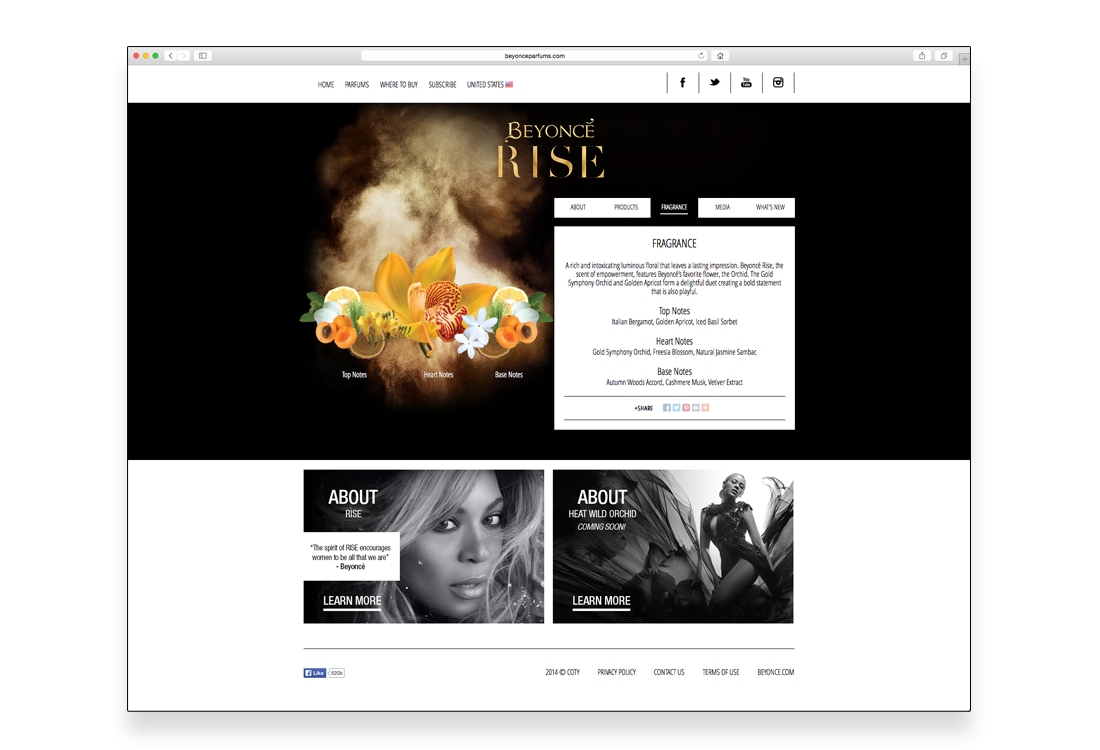Switch to the ABOUT tab
This screenshot has width=1100, height=750.
[578, 207]
